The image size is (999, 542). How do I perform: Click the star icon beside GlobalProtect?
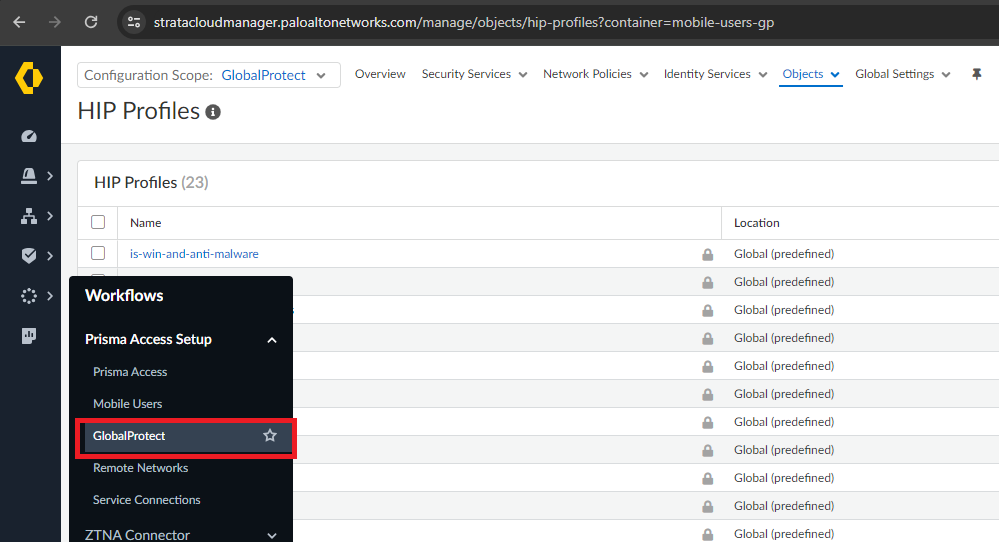(x=270, y=436)
